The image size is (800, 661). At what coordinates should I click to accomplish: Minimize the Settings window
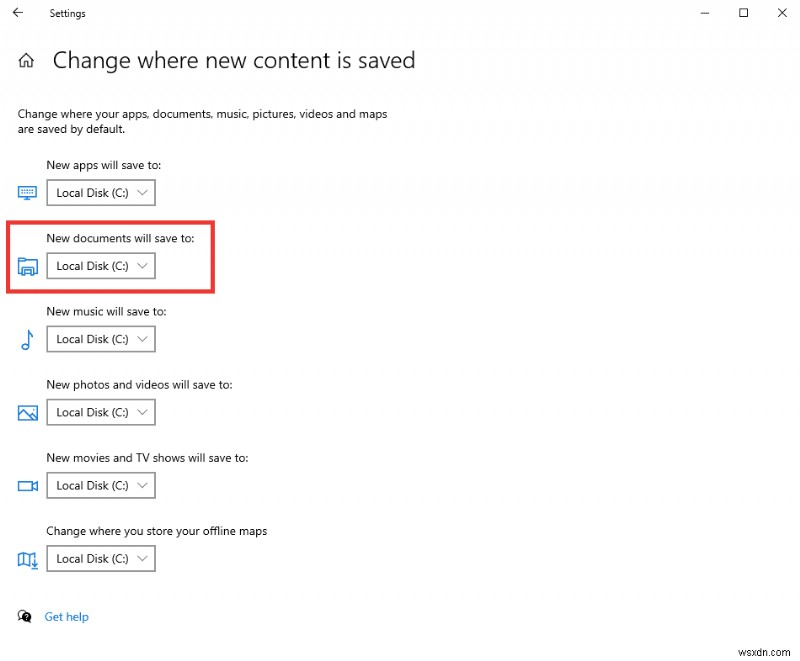pos(704,13)
